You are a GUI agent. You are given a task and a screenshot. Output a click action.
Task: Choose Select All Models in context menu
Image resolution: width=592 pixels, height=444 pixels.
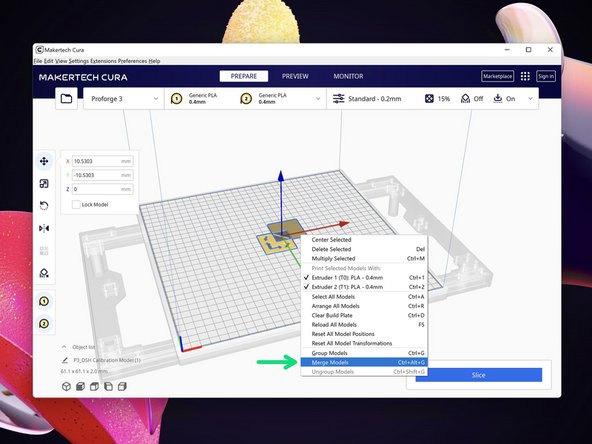(364, 297)
